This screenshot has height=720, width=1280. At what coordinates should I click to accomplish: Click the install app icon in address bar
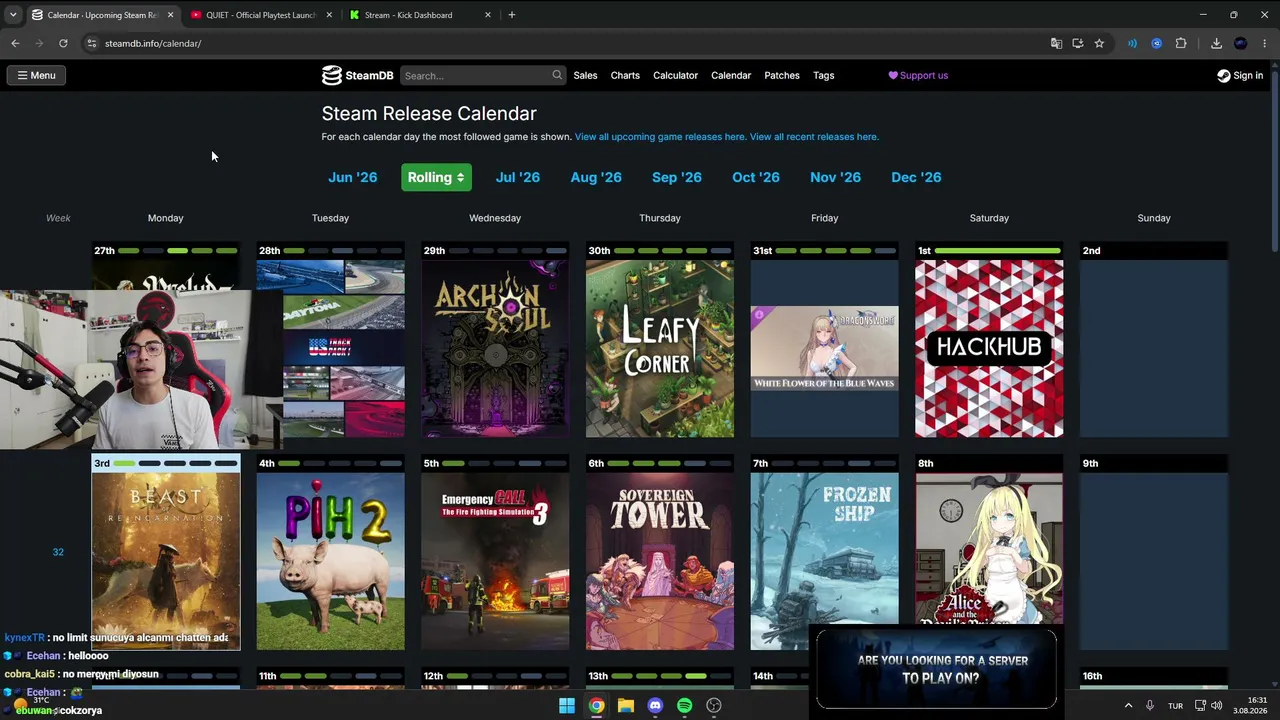[x=1077, y=43]
